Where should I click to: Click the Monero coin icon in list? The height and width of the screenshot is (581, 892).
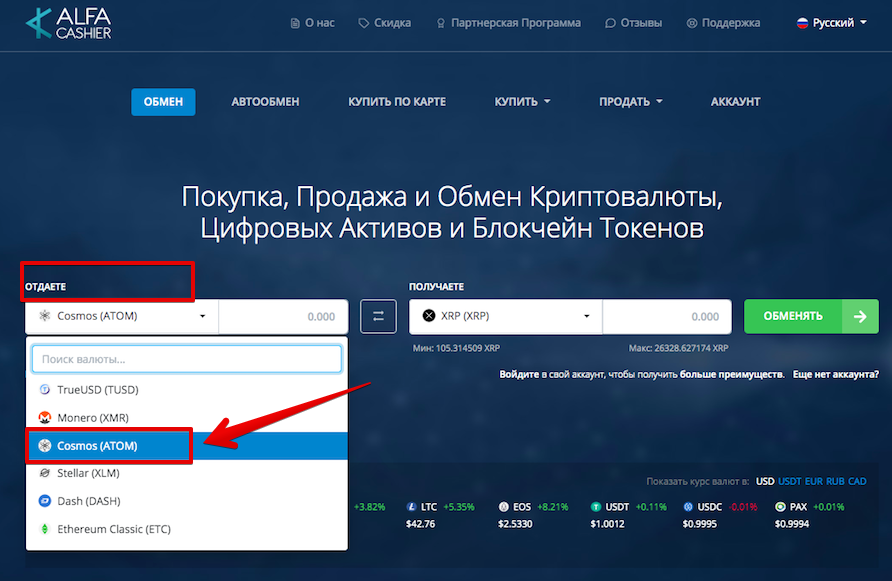click(x=44, y=418)
